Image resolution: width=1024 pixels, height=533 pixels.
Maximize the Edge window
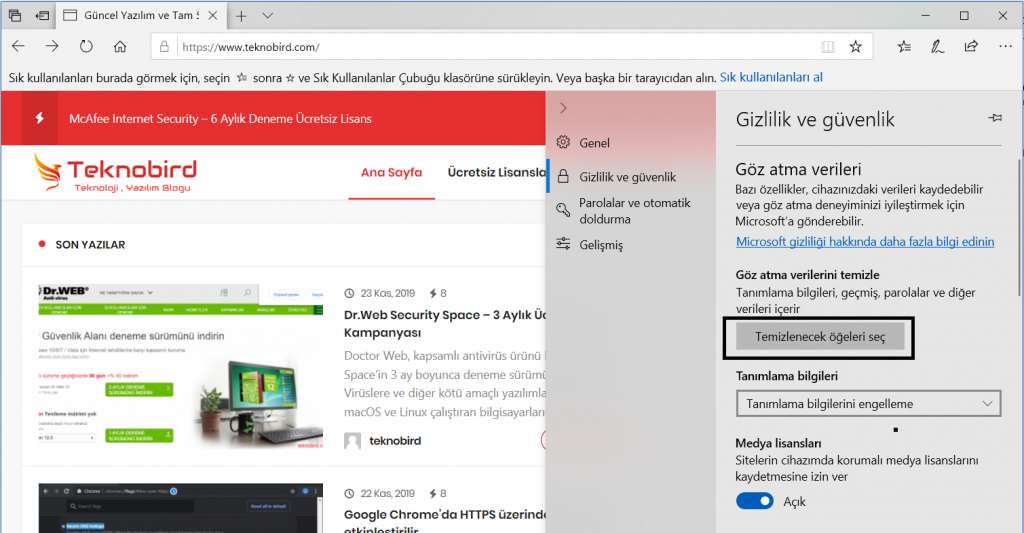pyautogui.click(x=964, y=15)
